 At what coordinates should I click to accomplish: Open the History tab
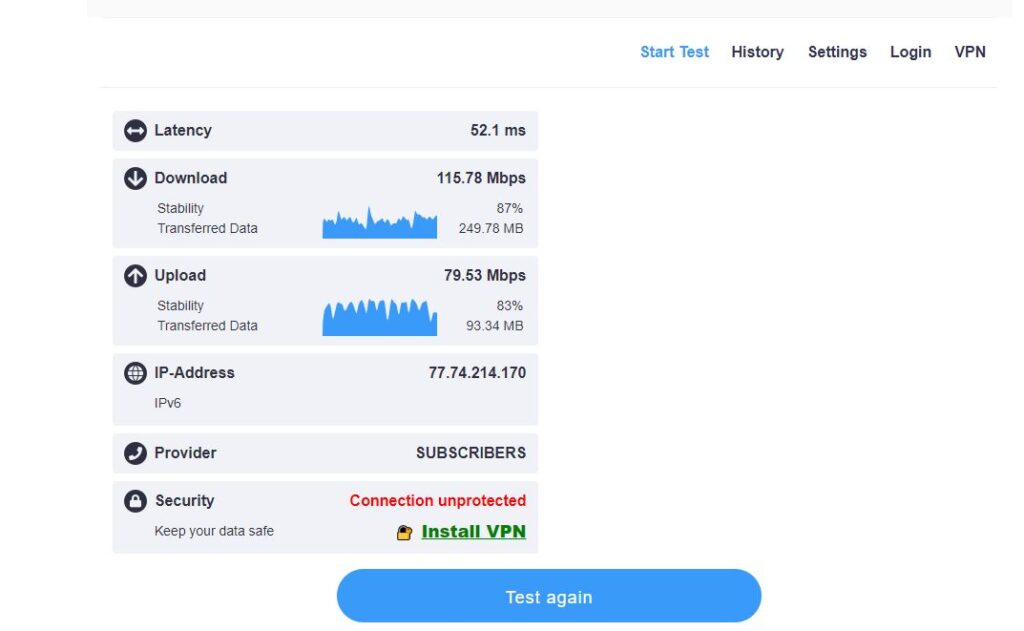click(x=757, y=52)
